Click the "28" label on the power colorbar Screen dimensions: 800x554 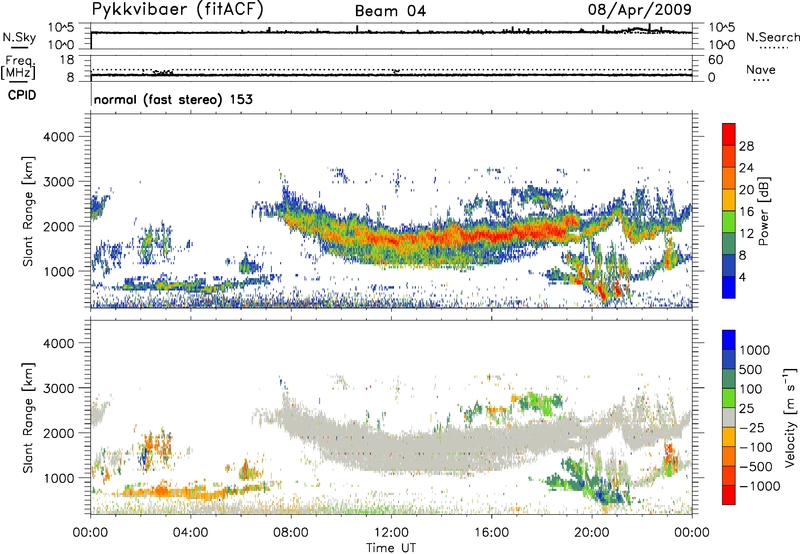pos(746,146)
